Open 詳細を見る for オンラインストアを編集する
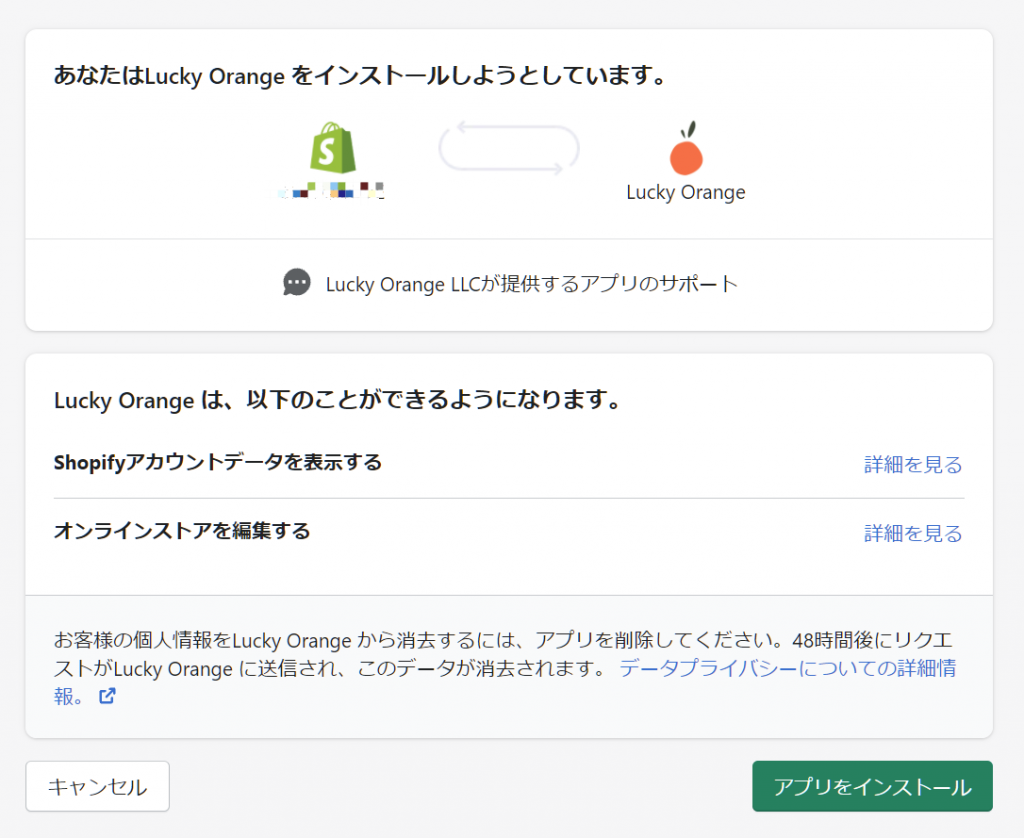The height and width of the screenshot is (838, 1024). pyautogui.click(x=913, y=533)
